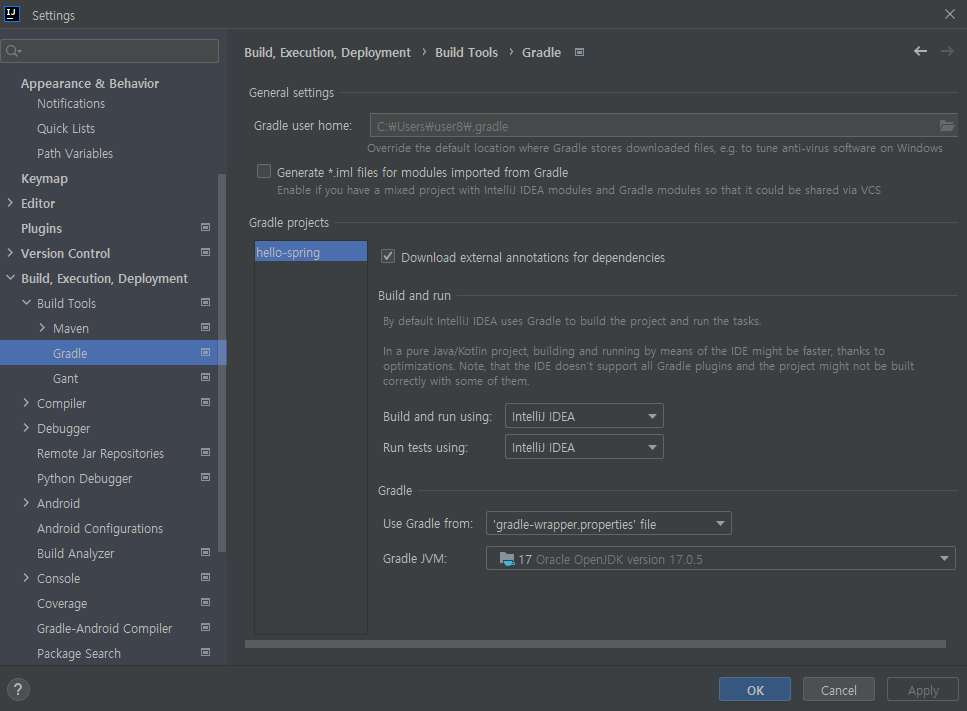Close the Settings dialog with X
This screenshot has width=967, height=711.
coord(950,14)
